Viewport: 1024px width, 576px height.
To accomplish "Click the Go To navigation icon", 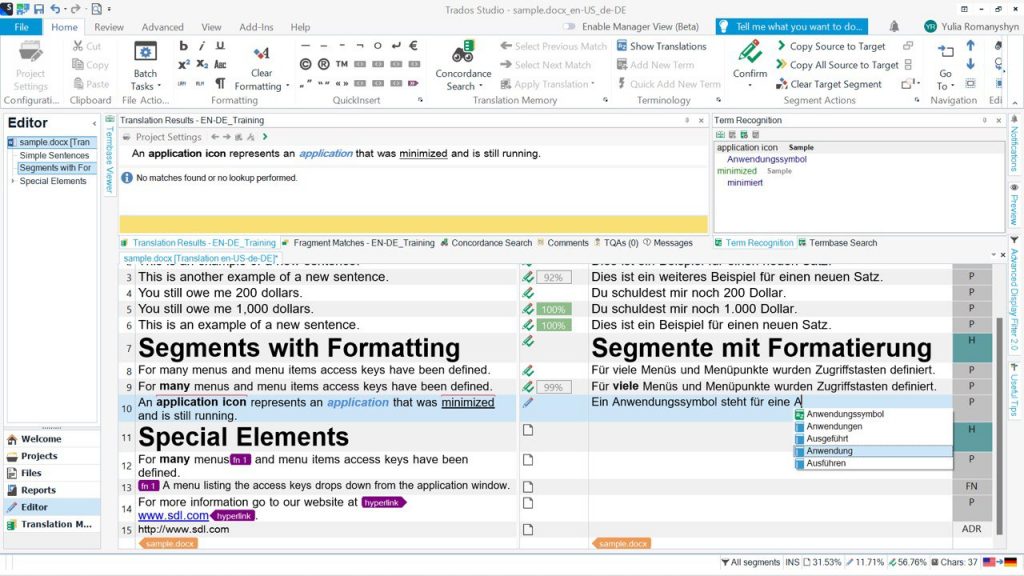I will pos(945,51).
